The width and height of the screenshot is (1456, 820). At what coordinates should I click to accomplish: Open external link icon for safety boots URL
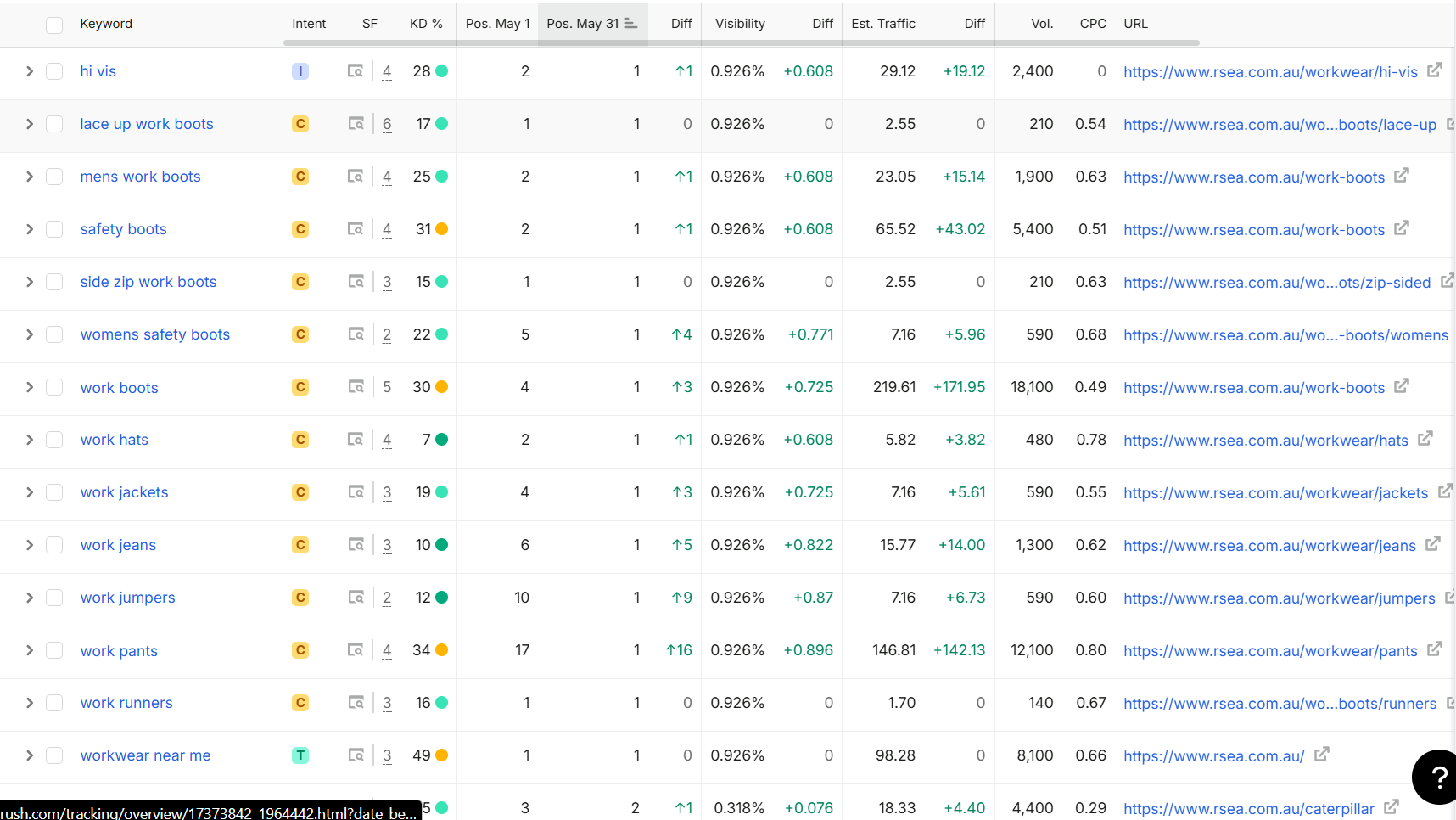coord(1402,227)
